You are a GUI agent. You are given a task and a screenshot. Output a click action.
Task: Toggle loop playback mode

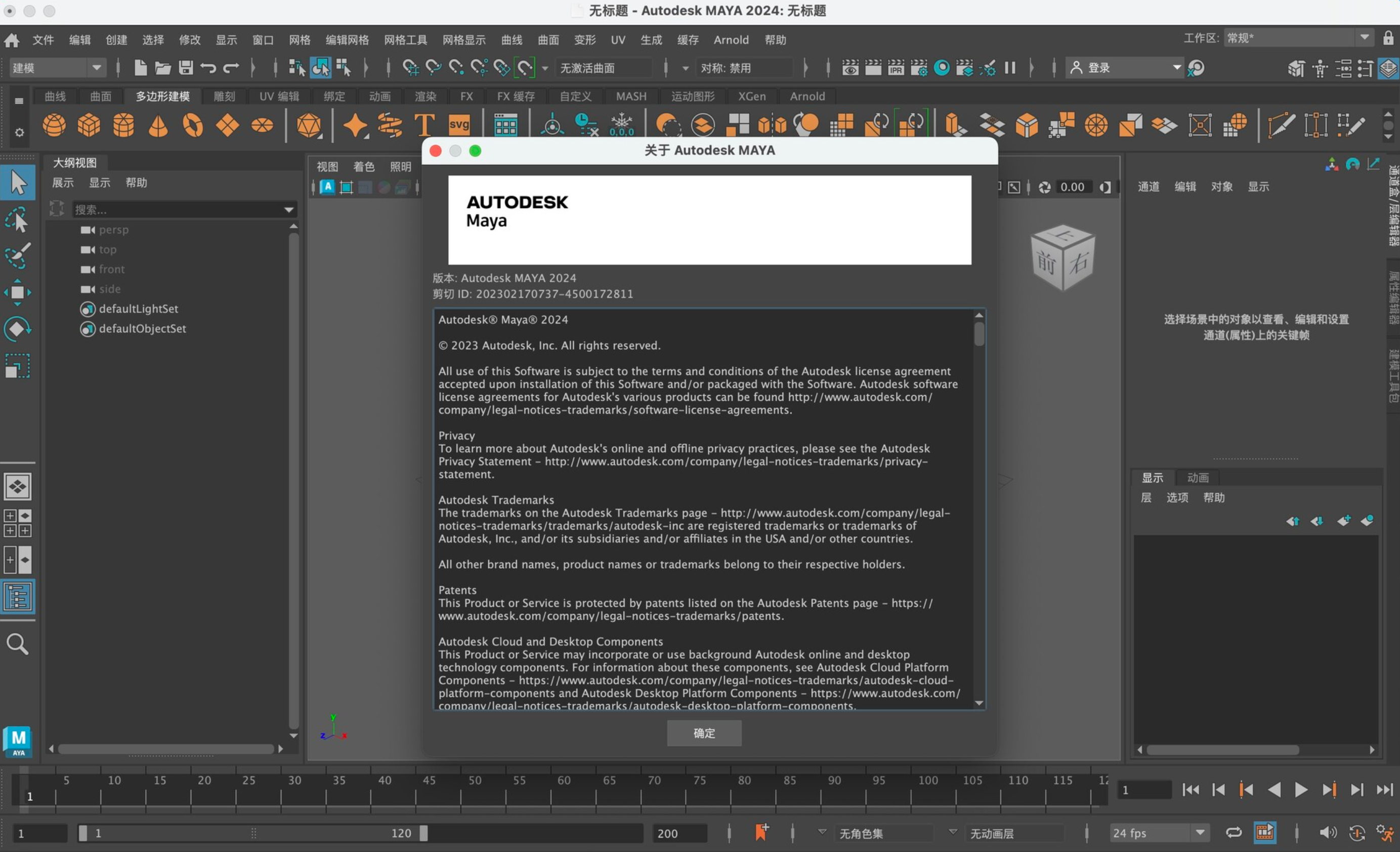[1233, 833]
